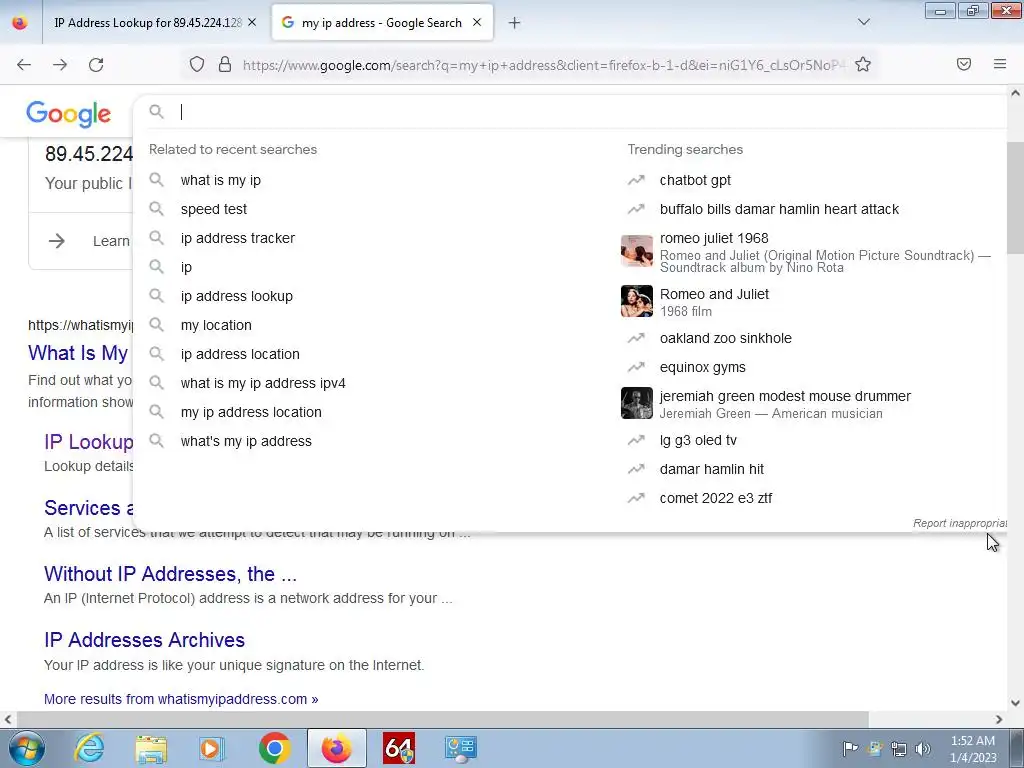This screenshot has height=768, width=1024.
Task: Open 'More results from whatismyipaddress.com'
Action: click(x=181, y=699)
